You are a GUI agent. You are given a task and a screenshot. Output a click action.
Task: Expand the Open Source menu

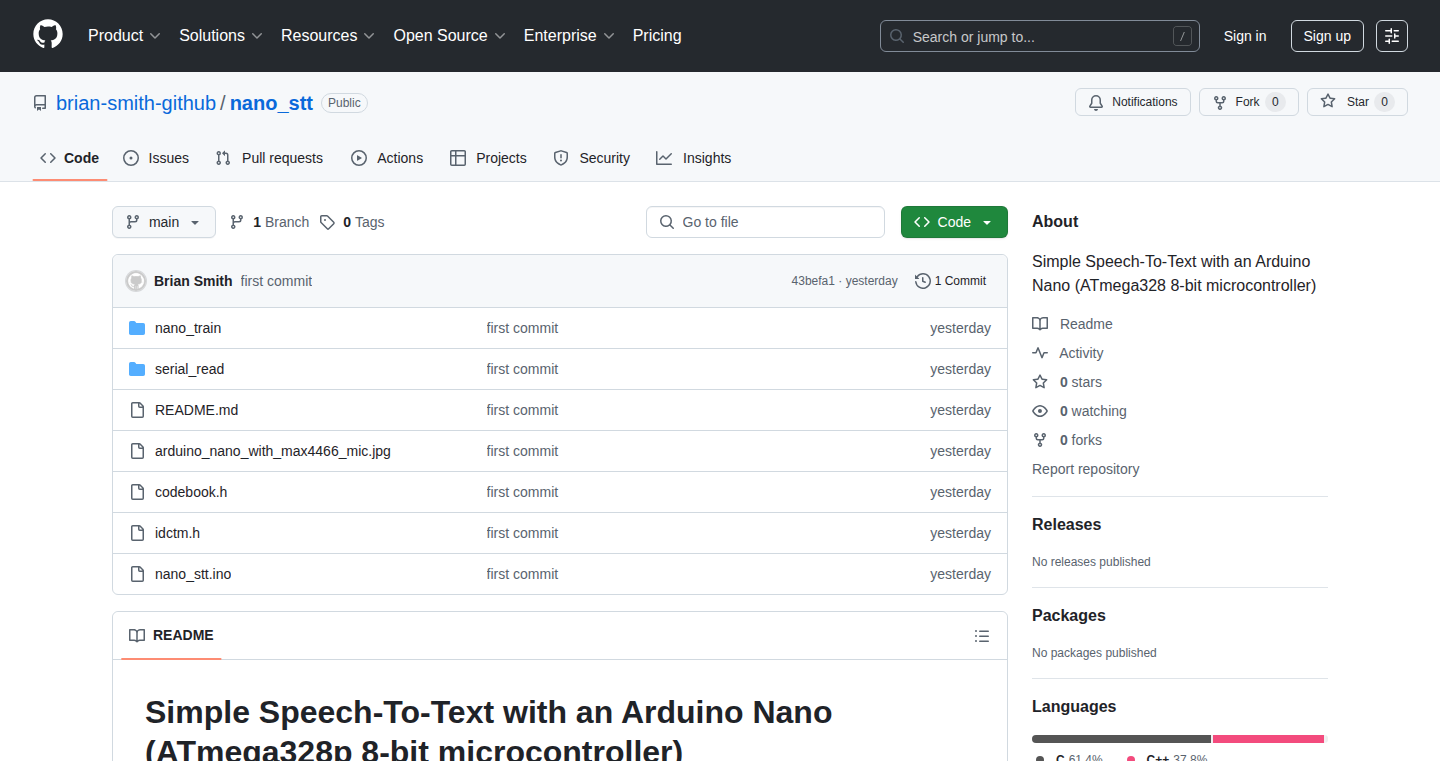pos(449,35)
